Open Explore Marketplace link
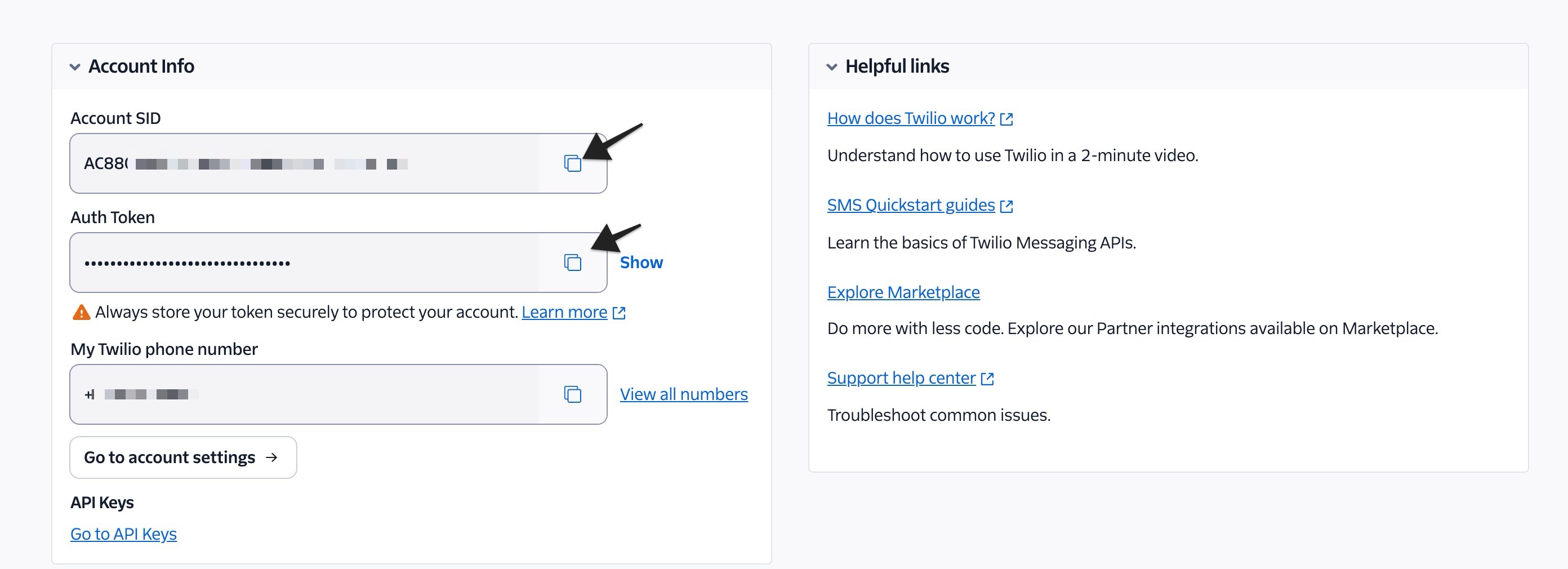1568x569 pixels. coord(903,292)
